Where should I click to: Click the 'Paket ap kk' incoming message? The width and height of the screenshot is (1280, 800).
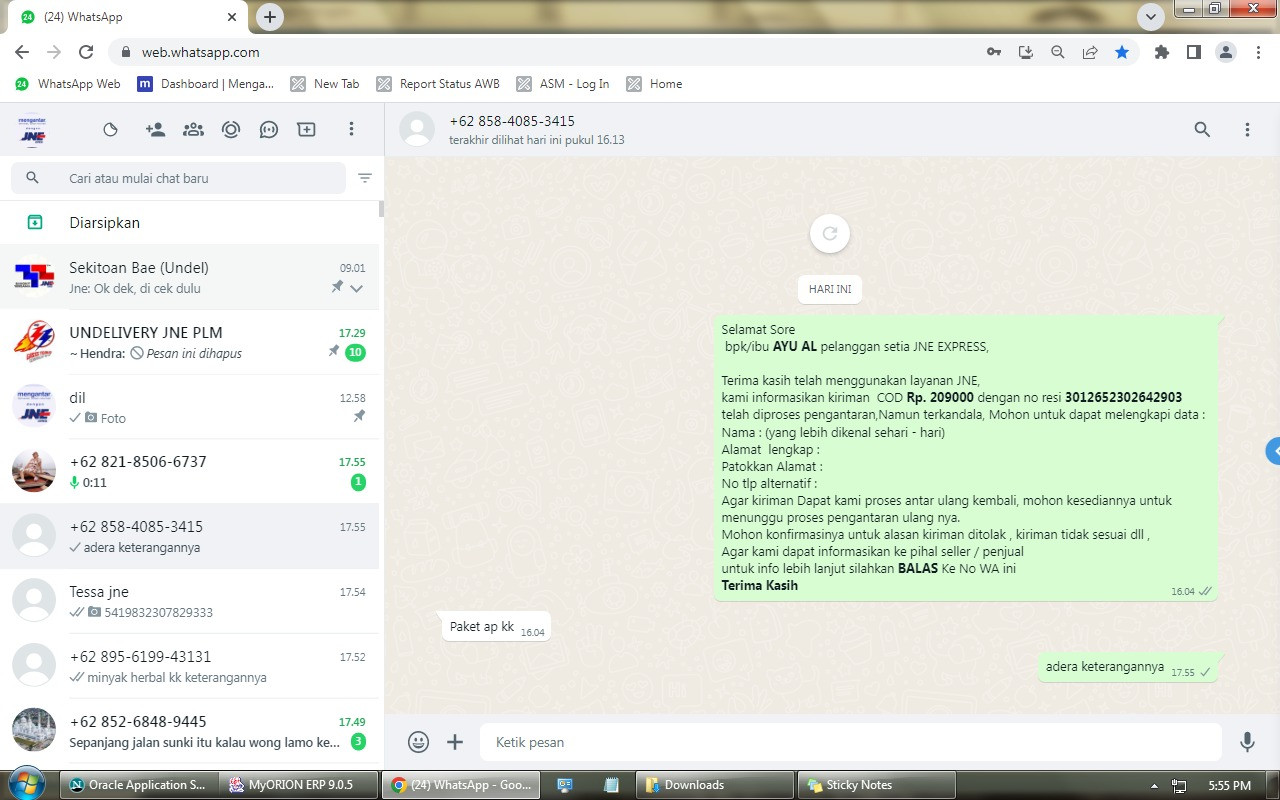tap(496, 627)
